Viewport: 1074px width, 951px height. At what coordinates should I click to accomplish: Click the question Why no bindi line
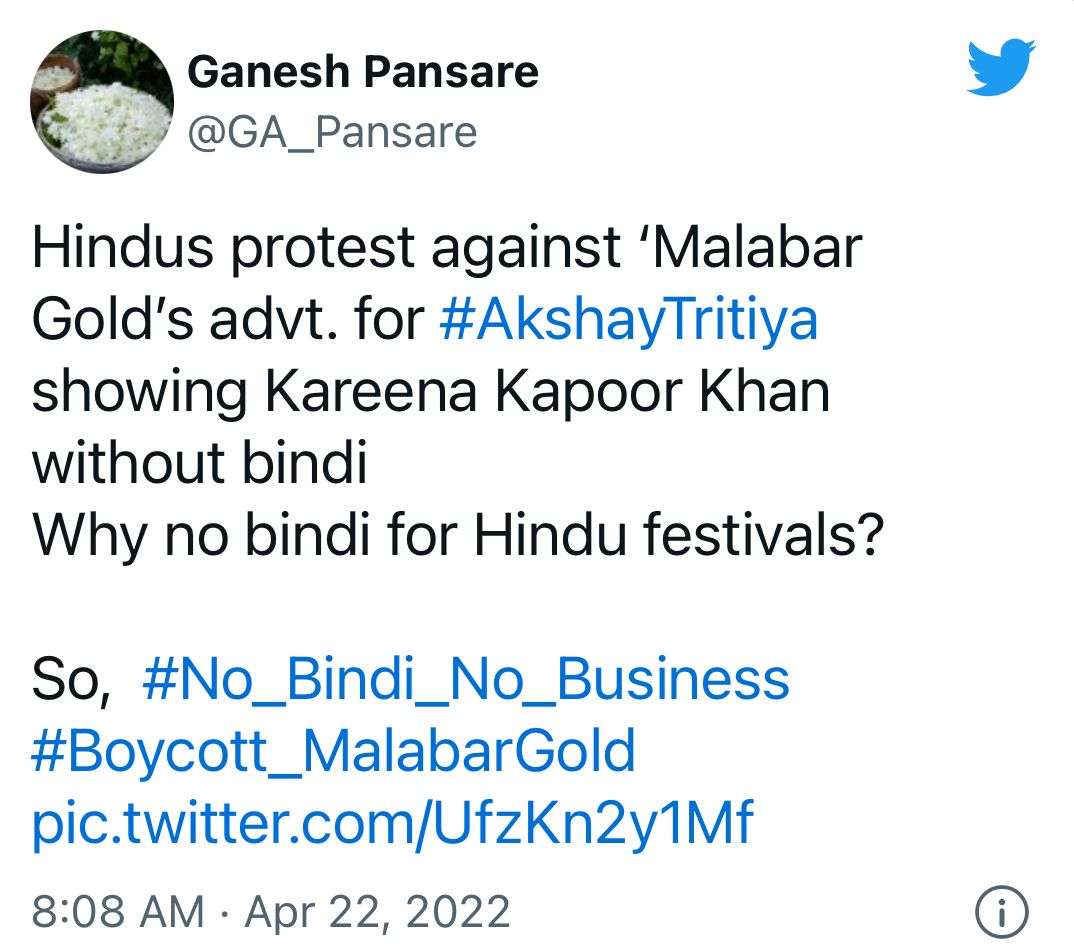[x=459, y=535]
